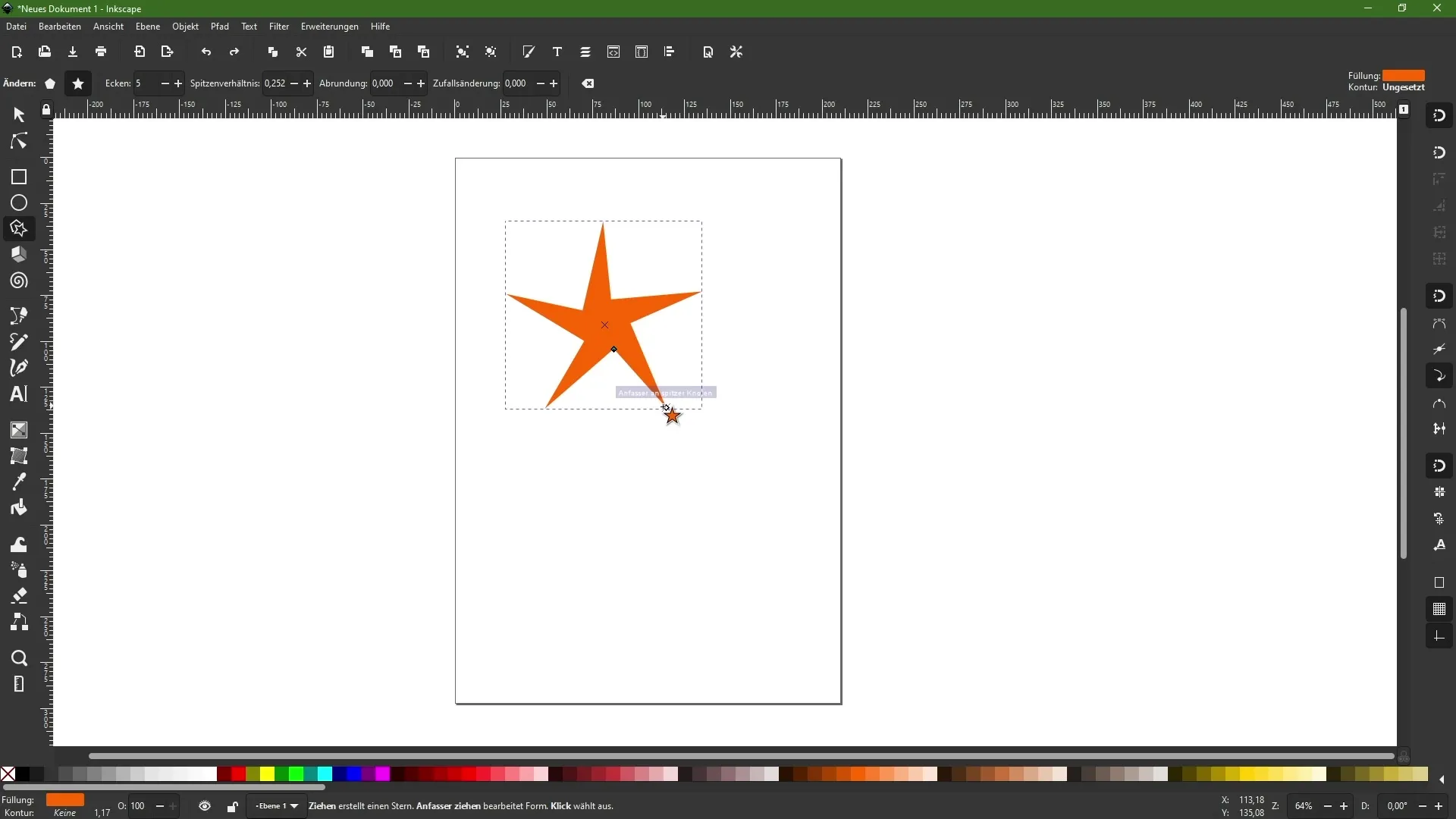
Task: Select the 3D box tool
Action: click(x=19, y=255)
